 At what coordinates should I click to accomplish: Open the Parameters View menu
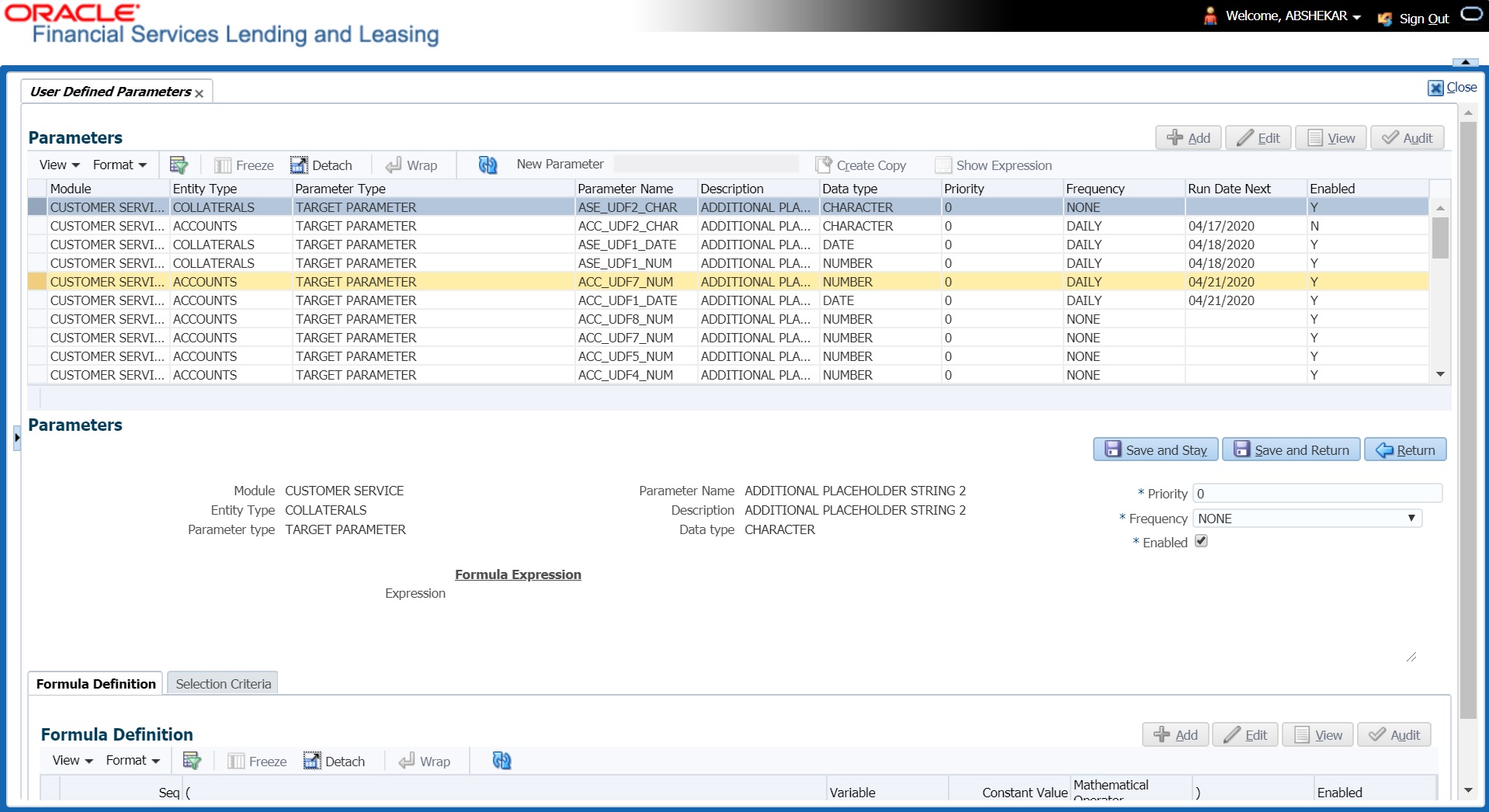point(60,165)
